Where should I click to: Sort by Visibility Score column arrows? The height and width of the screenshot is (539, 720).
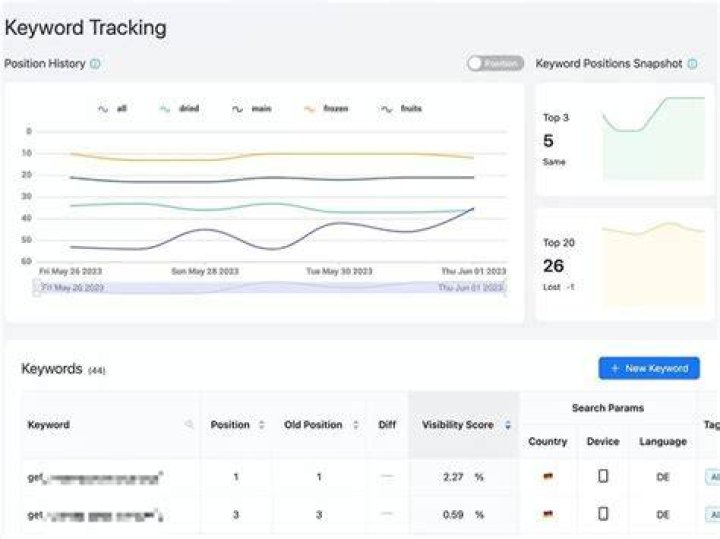point(507,425)
